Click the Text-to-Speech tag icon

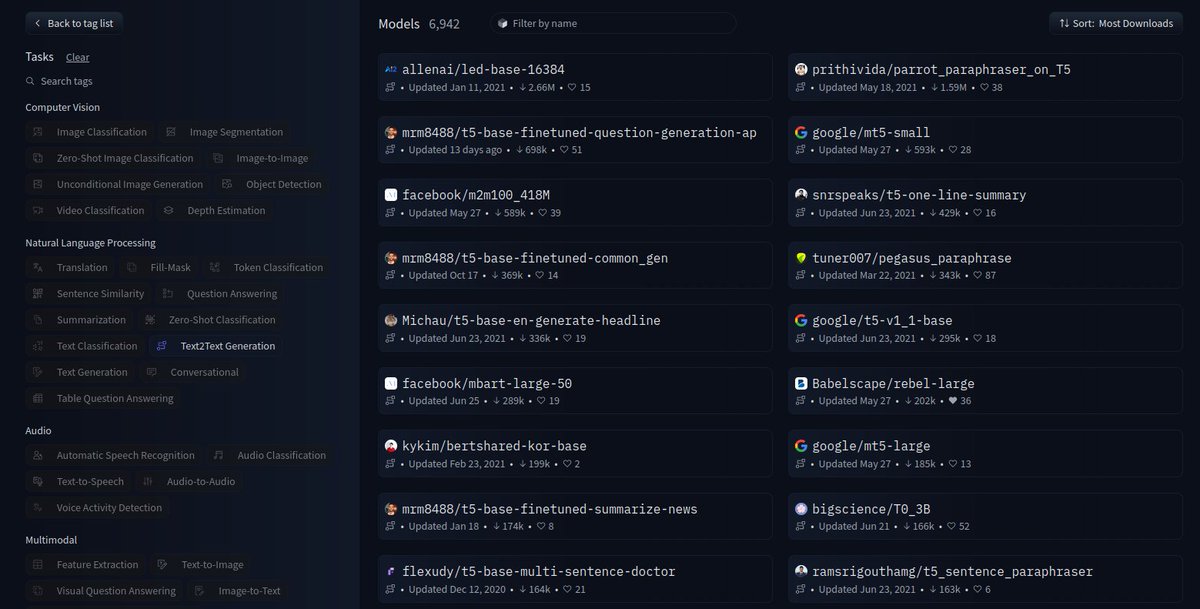37,481
